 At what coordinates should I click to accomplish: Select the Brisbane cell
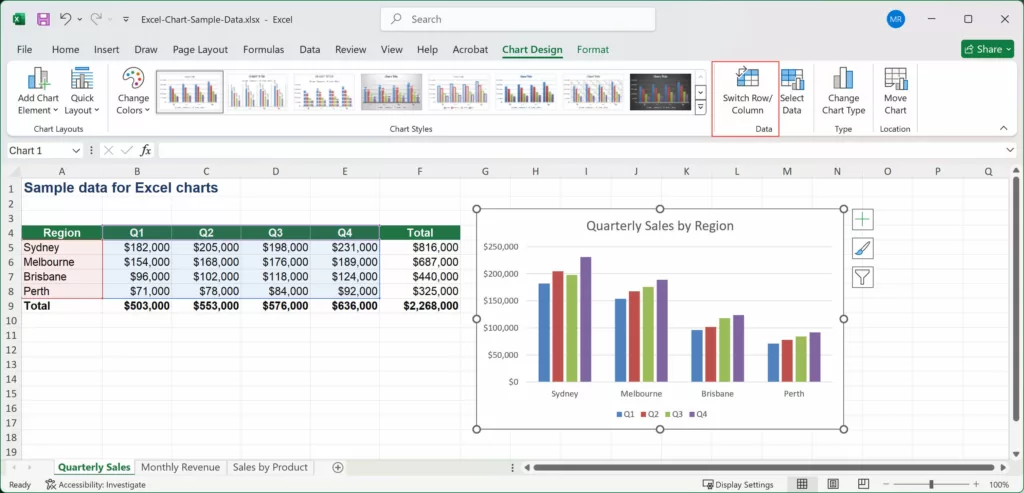click(x=62, y=276)
